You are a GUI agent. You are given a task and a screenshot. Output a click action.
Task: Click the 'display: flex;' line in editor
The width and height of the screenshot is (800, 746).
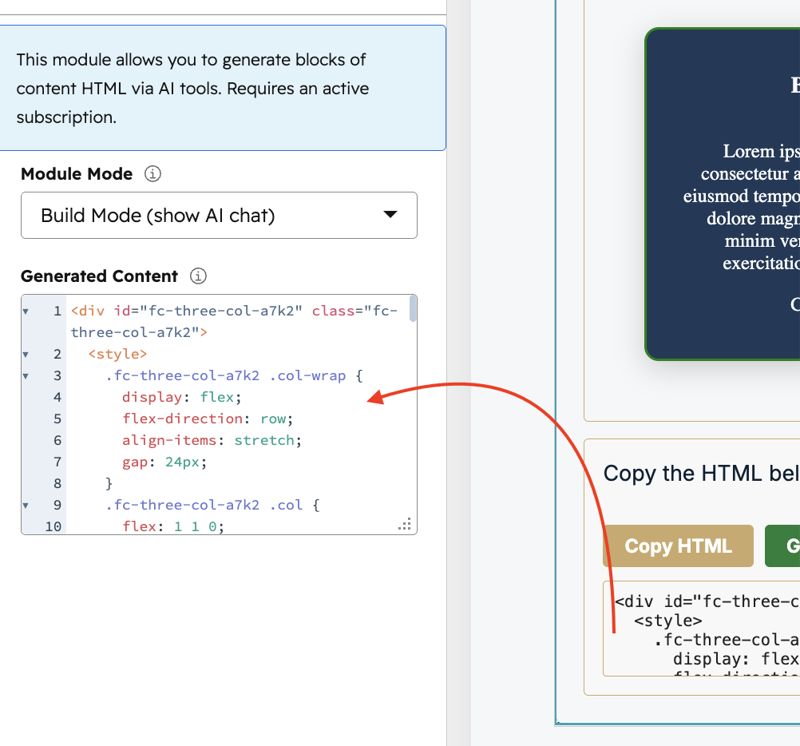181,397
